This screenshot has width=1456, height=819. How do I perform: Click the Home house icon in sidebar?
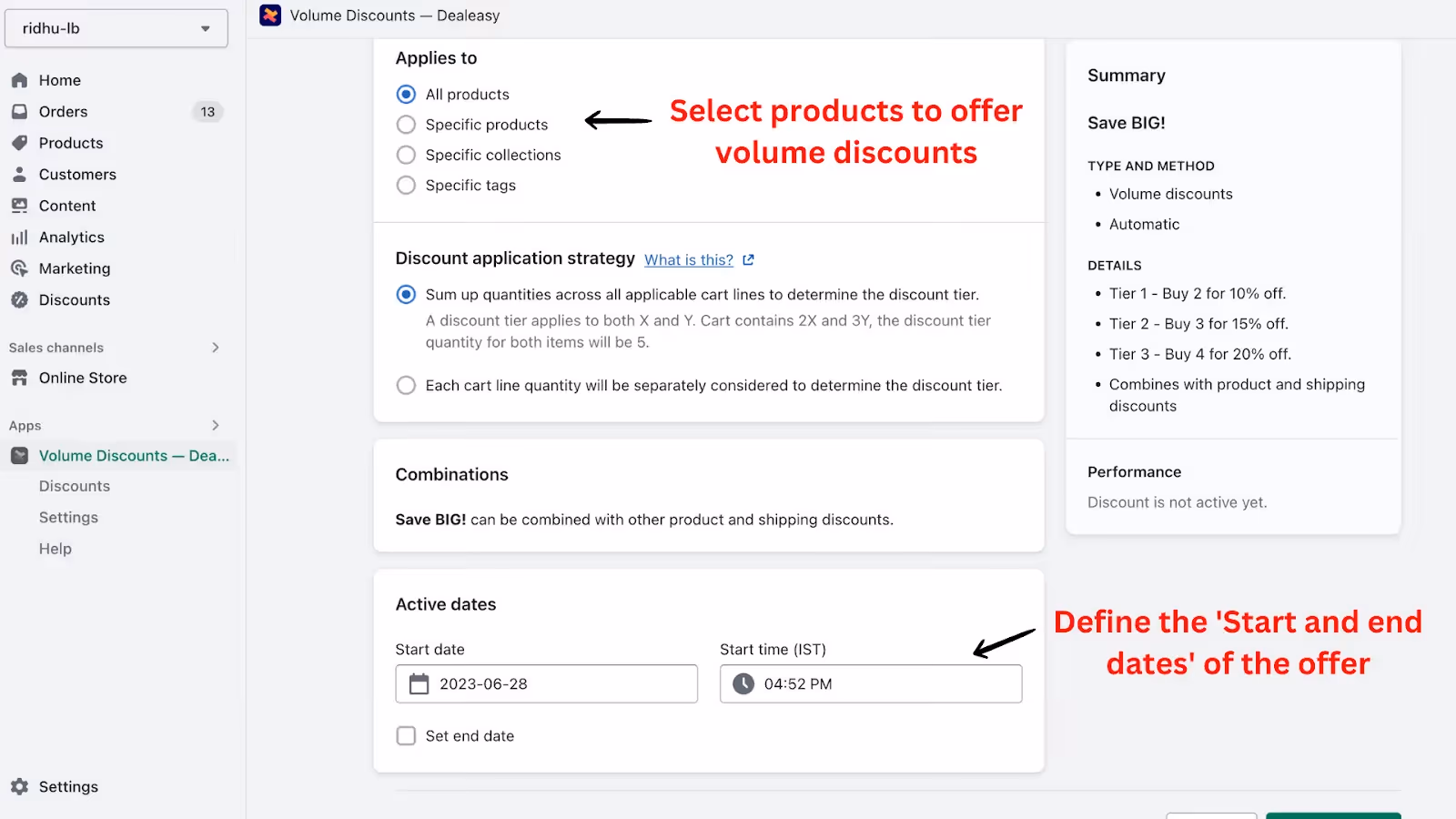(x=19, y=80)
